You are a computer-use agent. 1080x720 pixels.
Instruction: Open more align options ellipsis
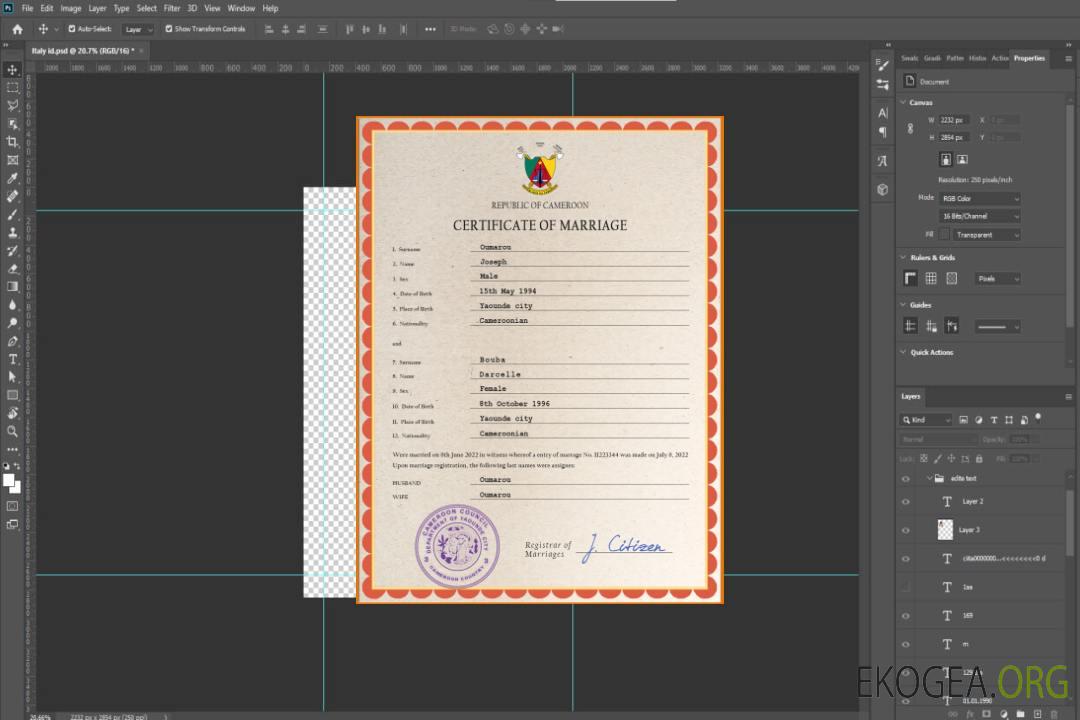(430, 29)
